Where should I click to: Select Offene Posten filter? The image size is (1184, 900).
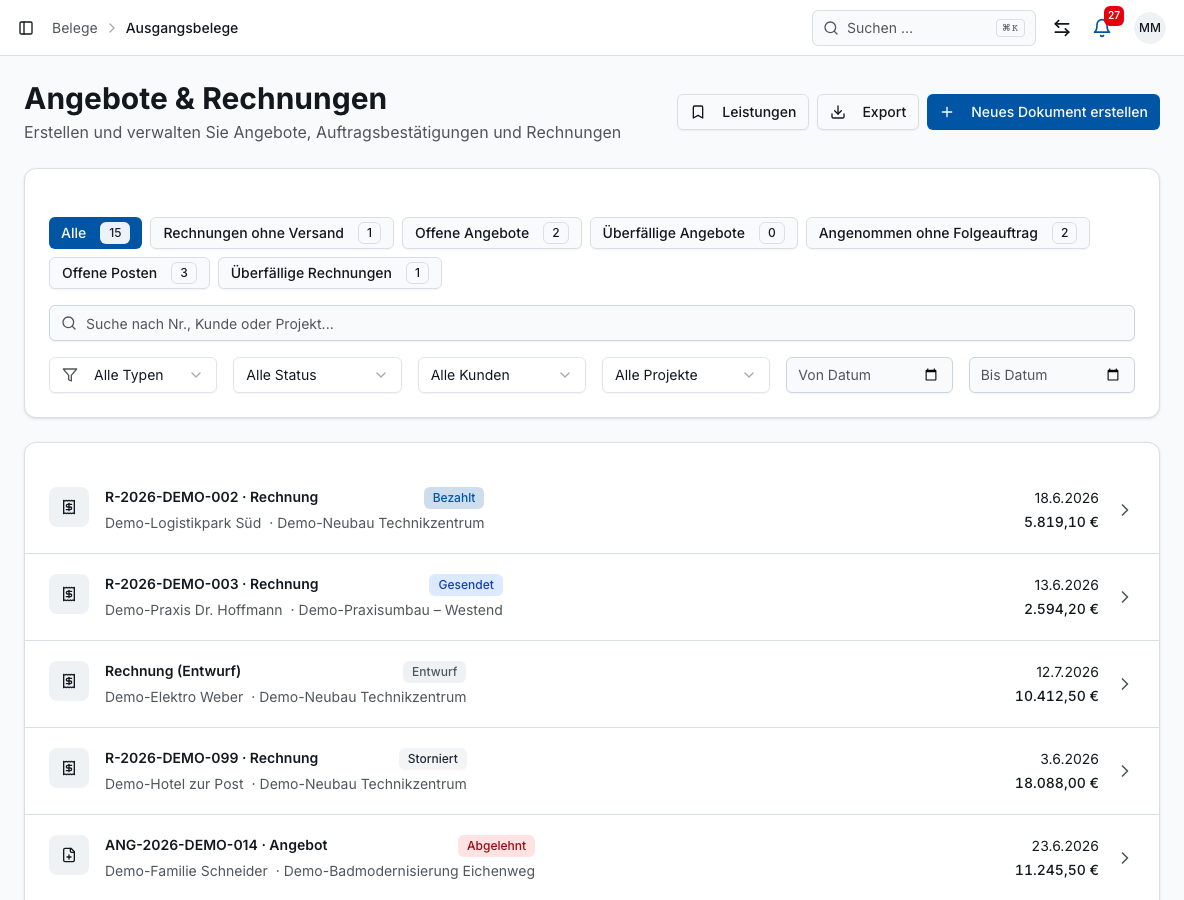129,273
